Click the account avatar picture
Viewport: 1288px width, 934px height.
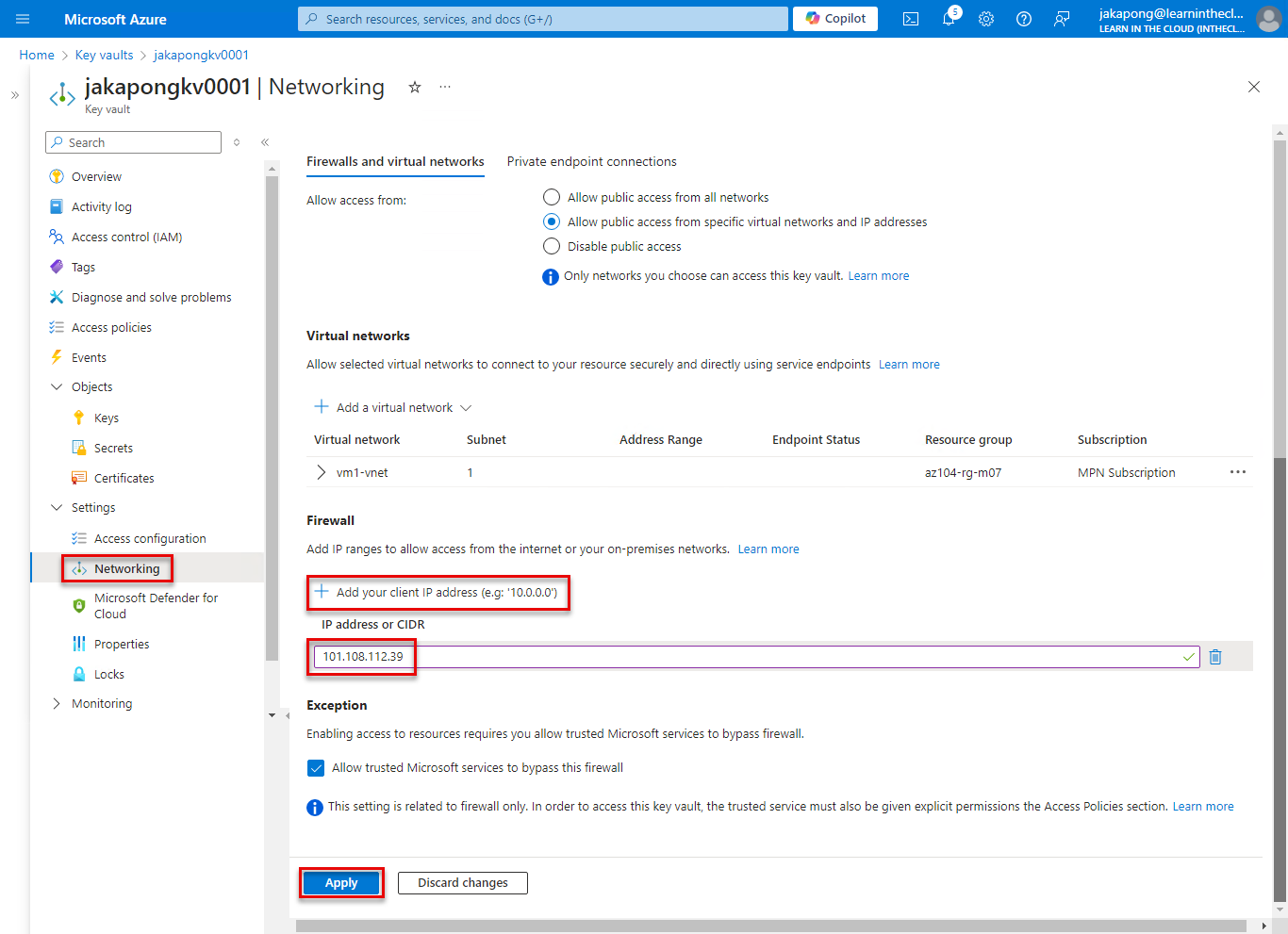[x=1269, y=19]
